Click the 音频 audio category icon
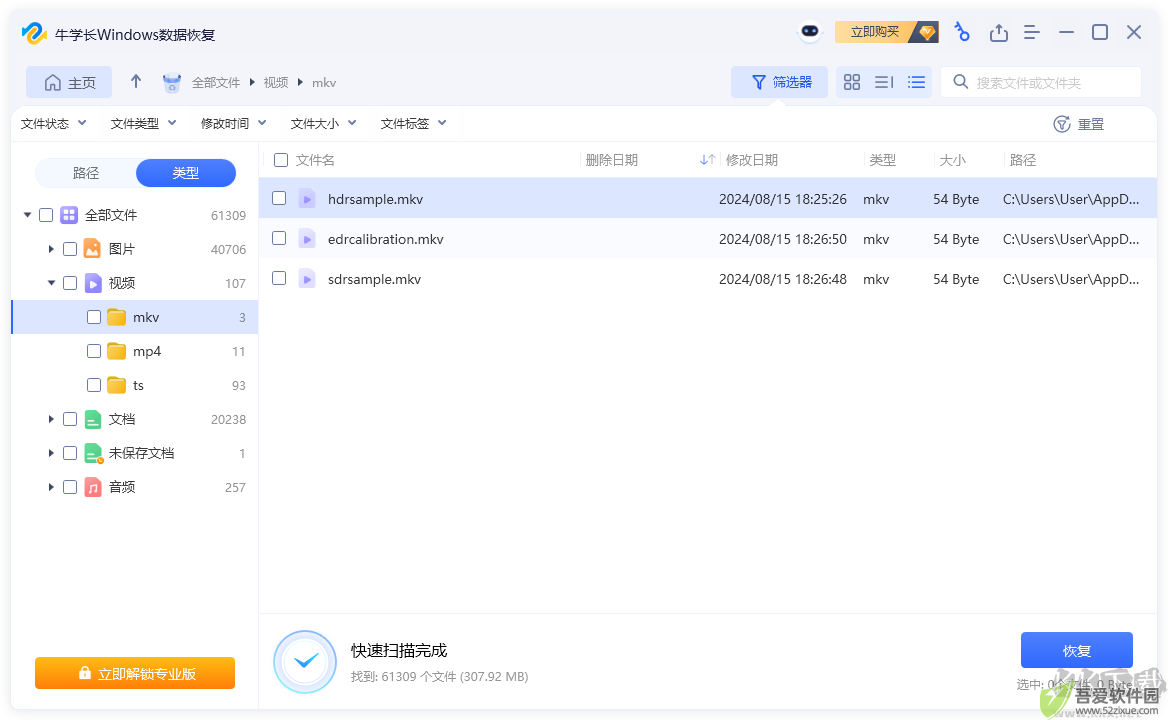This screenshot has height=720, width=1168. point(92,487)
